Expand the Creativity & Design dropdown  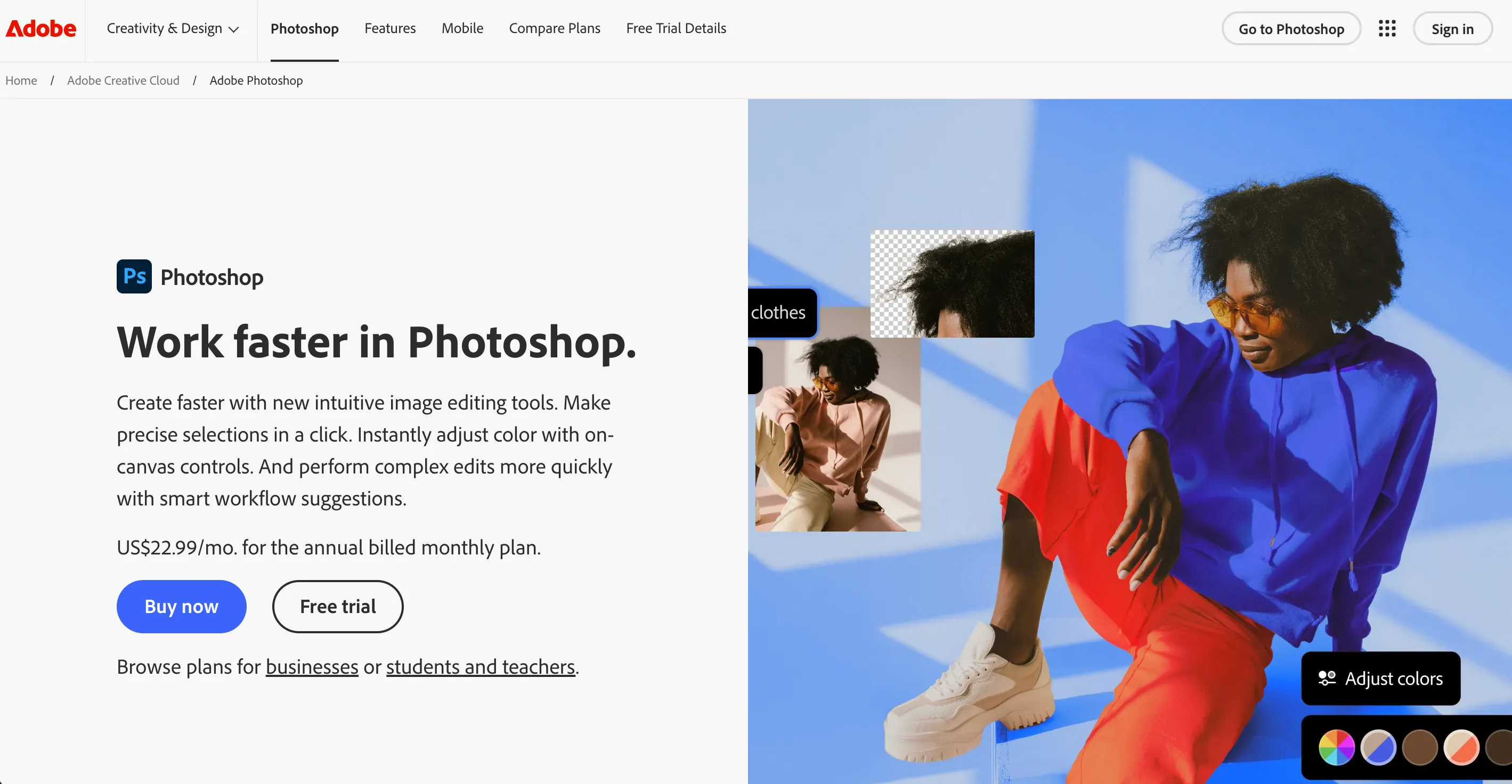173,29
